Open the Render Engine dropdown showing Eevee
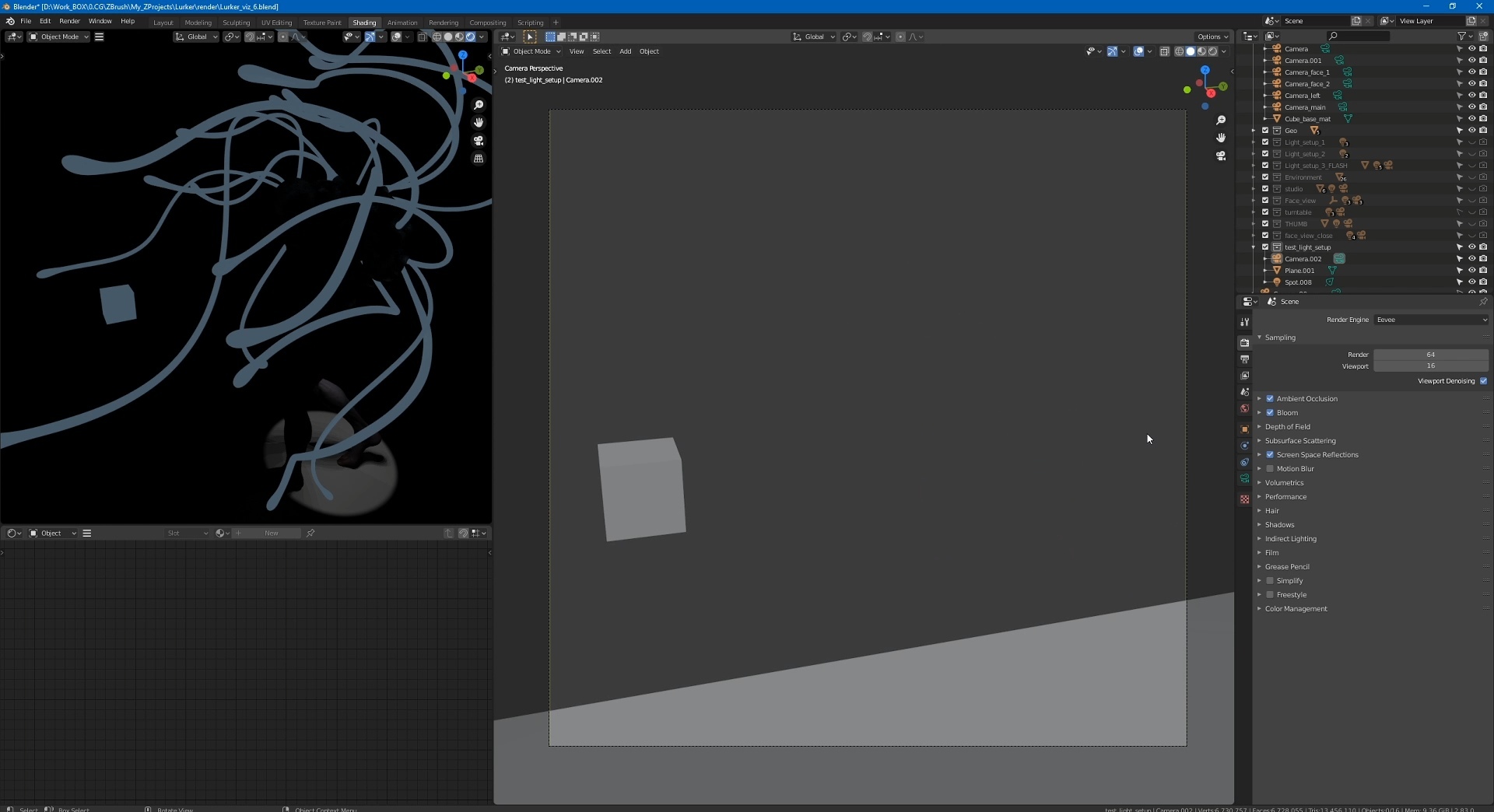The image size is (1494, 812). coord(1431,320)
